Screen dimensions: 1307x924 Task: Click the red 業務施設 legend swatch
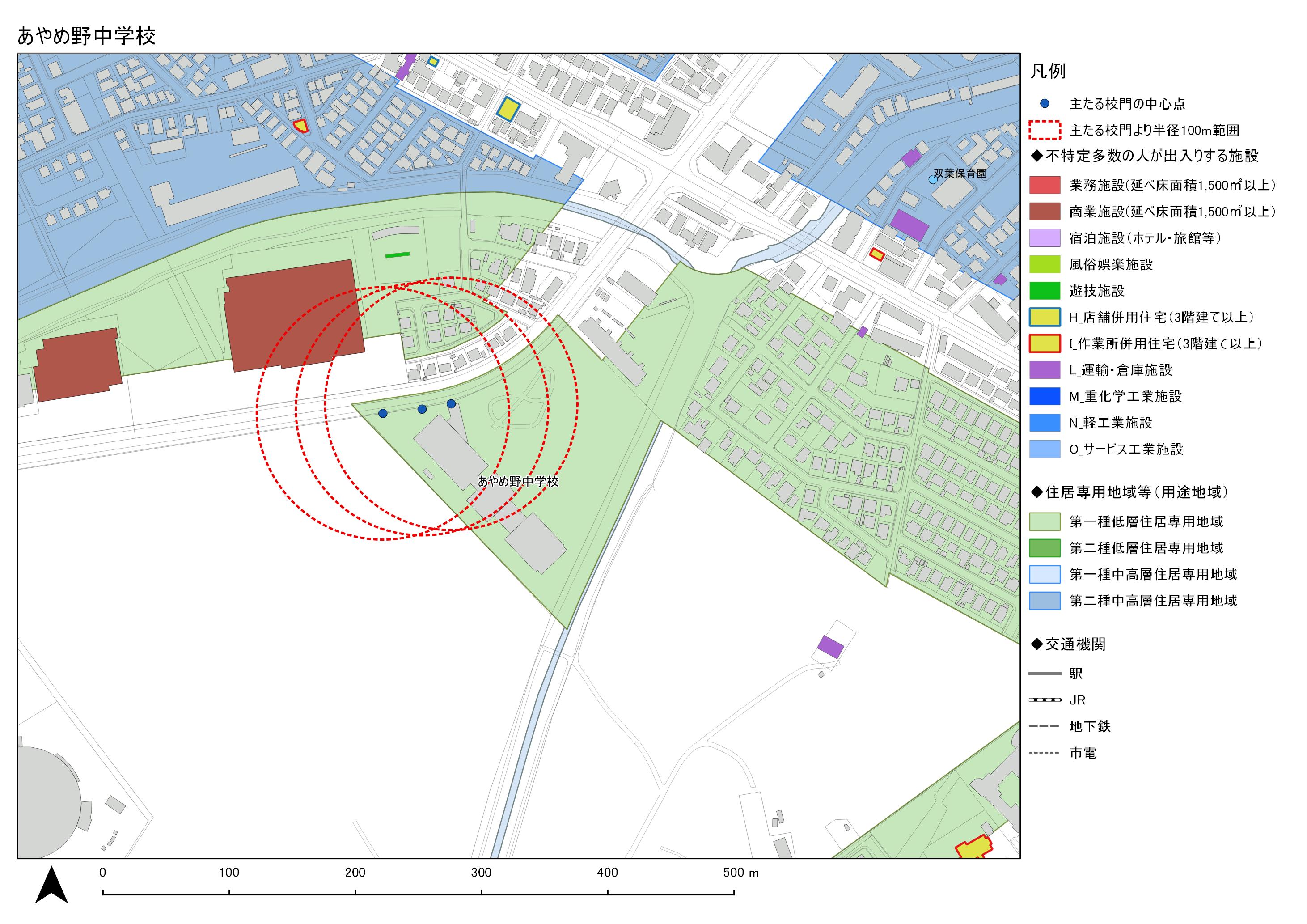1045,185
